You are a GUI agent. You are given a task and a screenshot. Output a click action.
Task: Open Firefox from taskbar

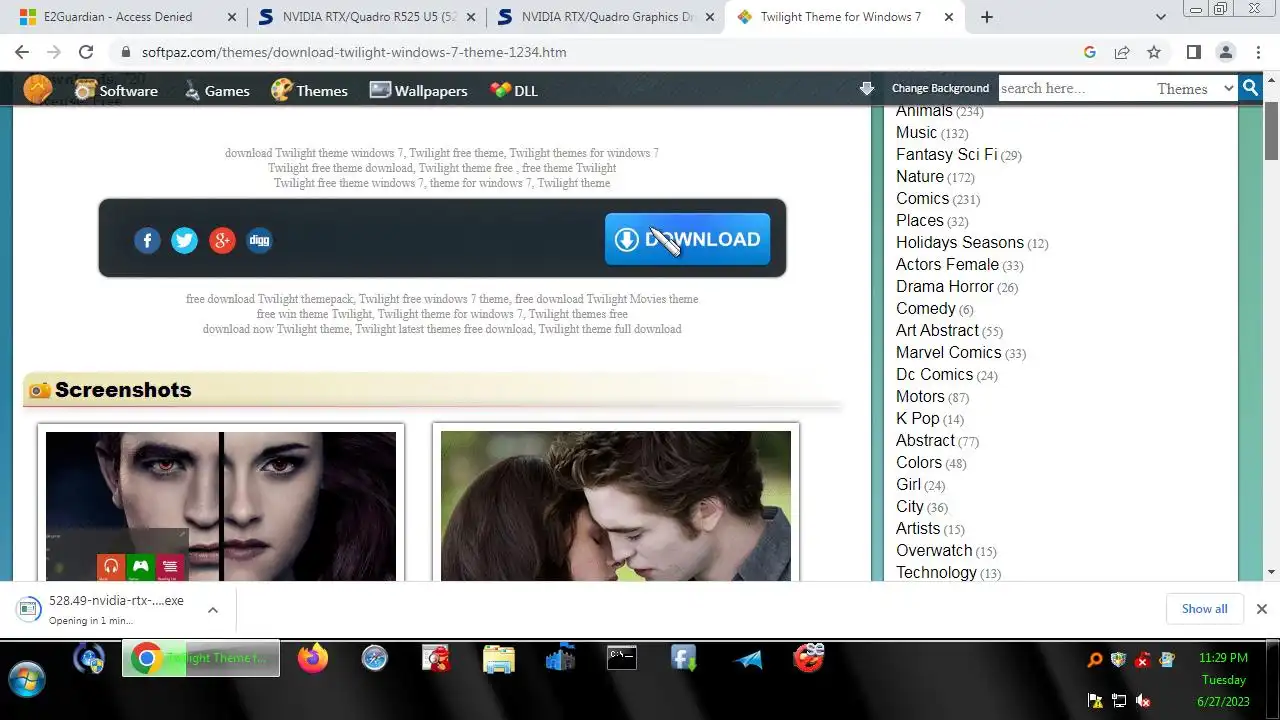(313, 658)
